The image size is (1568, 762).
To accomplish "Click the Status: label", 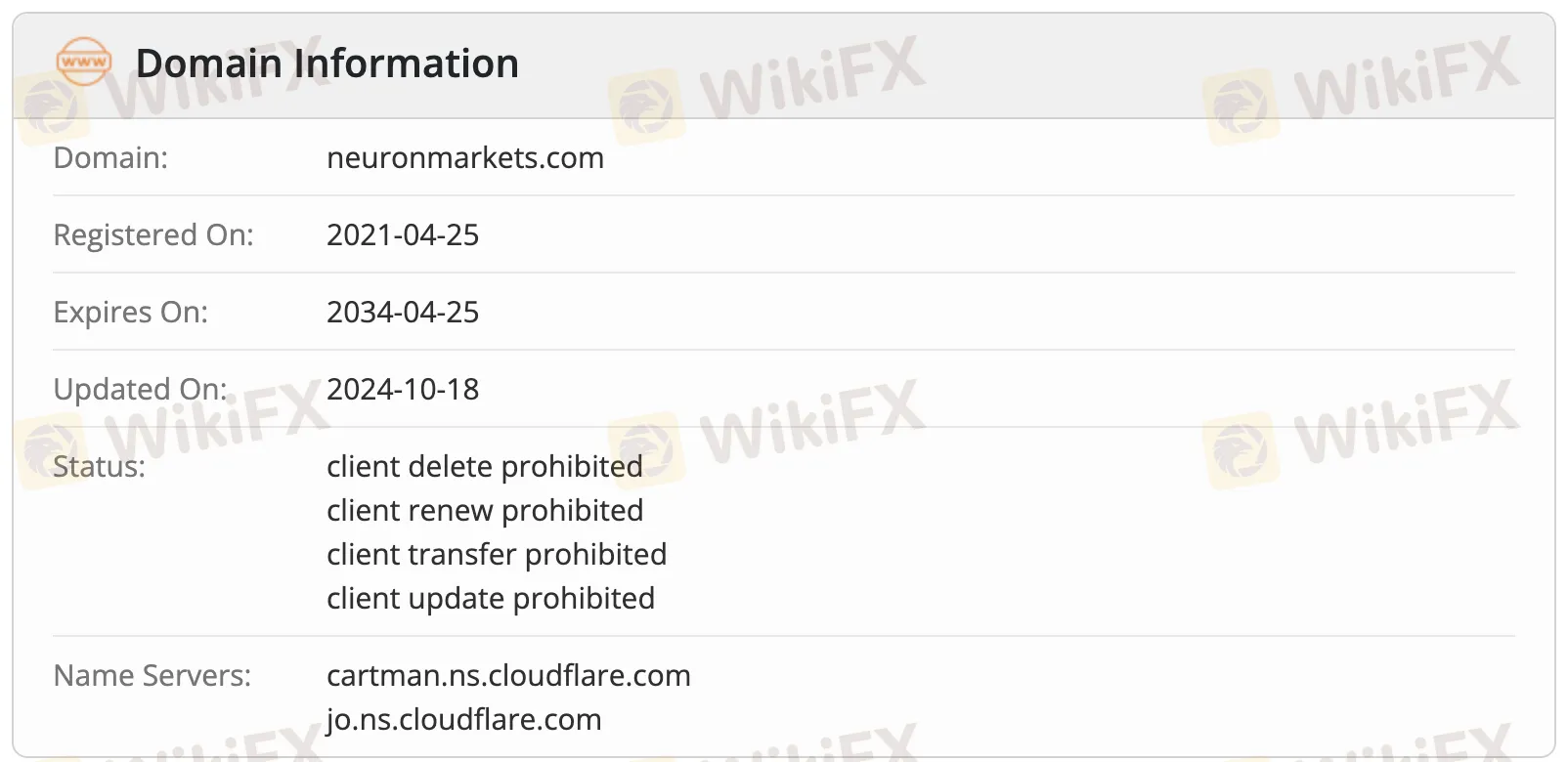I will coord(99,466).
